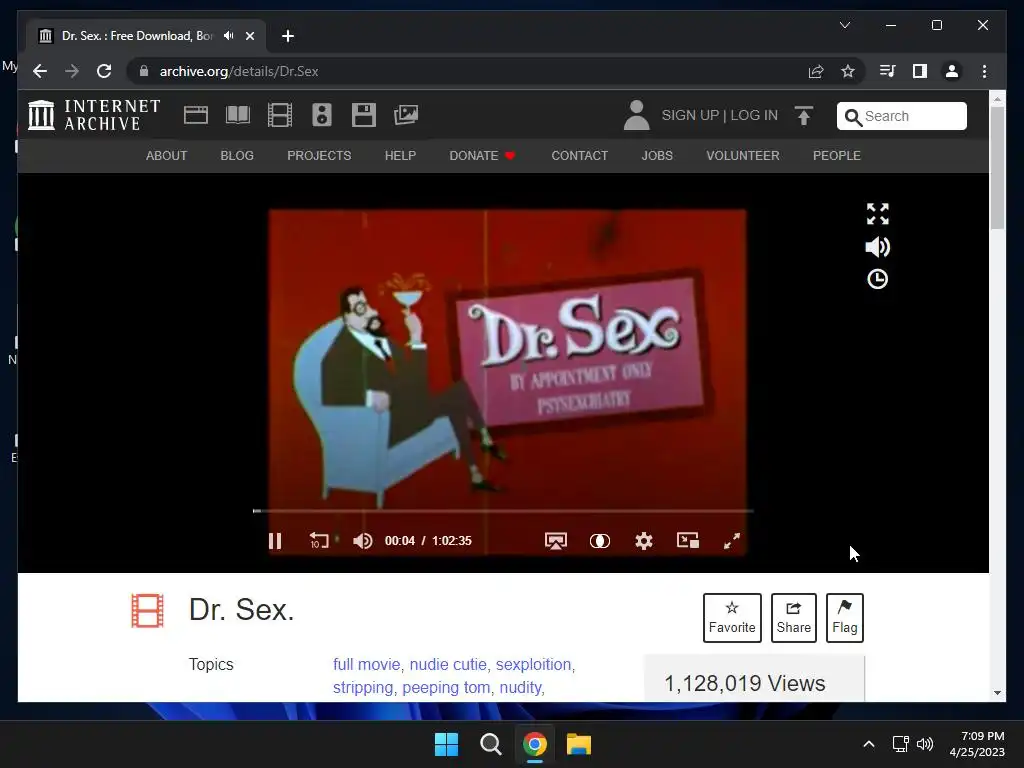Open the Web (Wayback) media icon
Screen dimensions: 1024x768
195,115
